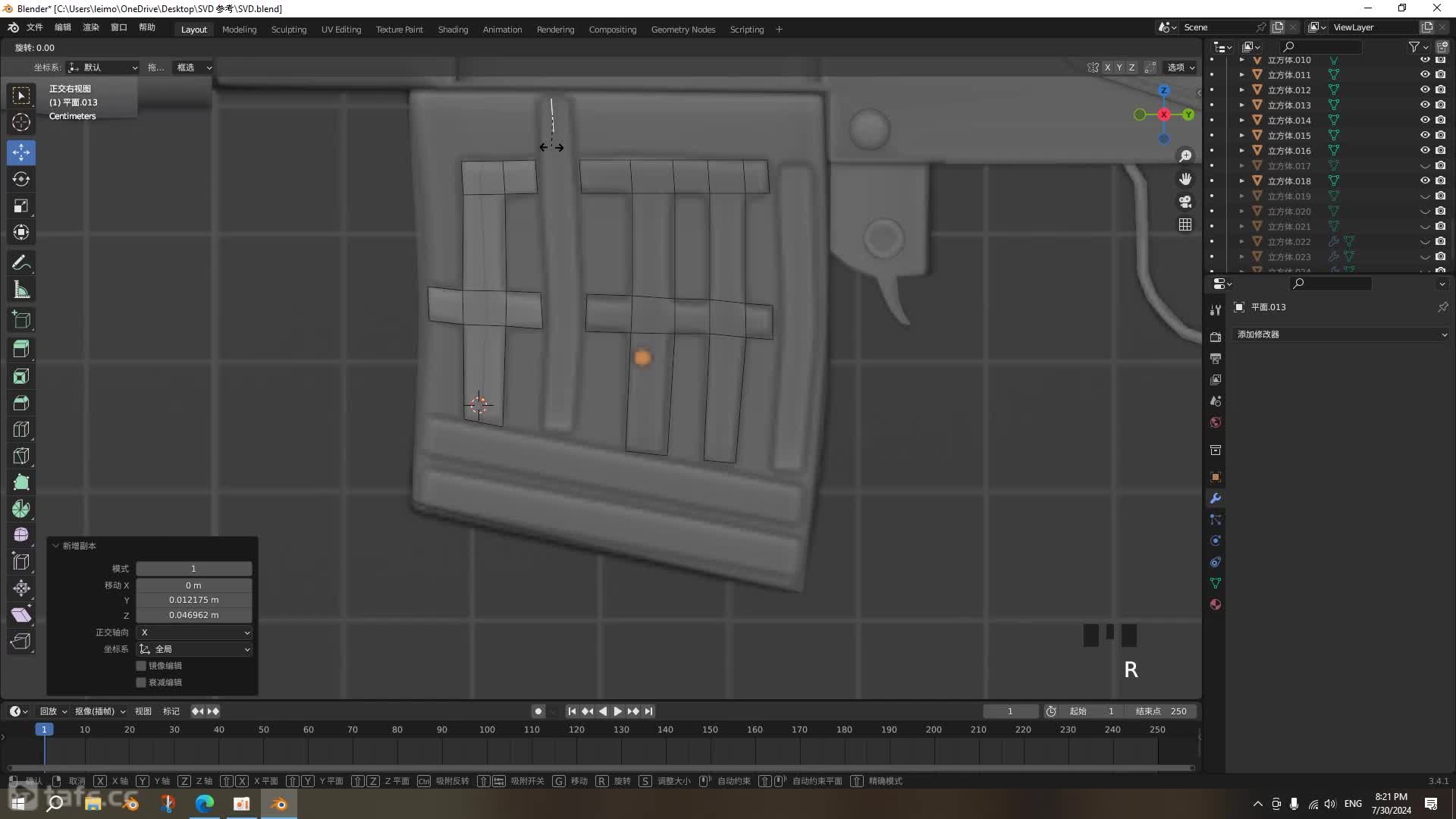Select the Loop Cut tool

pos(21,429)
